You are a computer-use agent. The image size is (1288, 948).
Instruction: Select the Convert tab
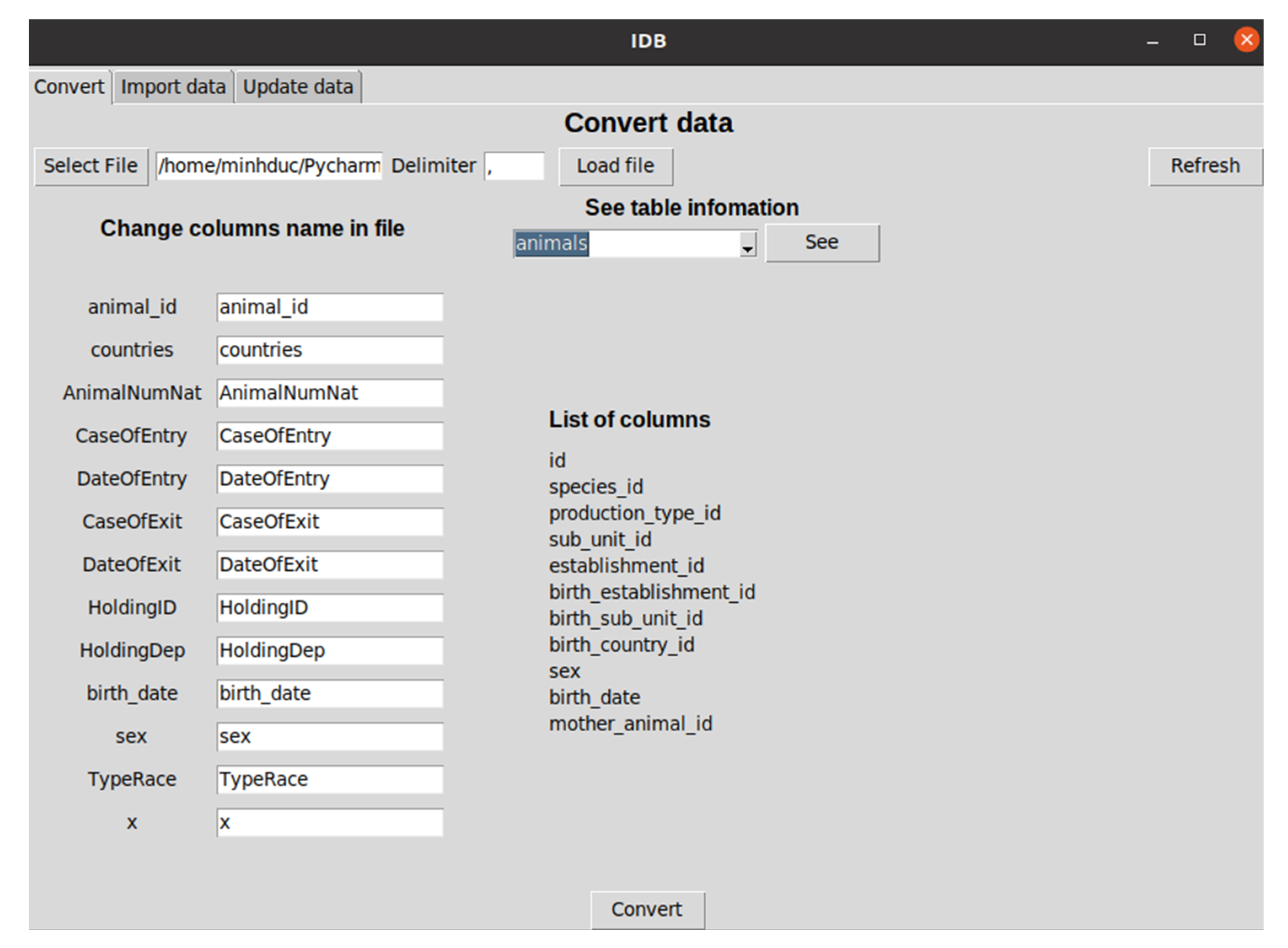pyautogui.click(x=69, y=87)
